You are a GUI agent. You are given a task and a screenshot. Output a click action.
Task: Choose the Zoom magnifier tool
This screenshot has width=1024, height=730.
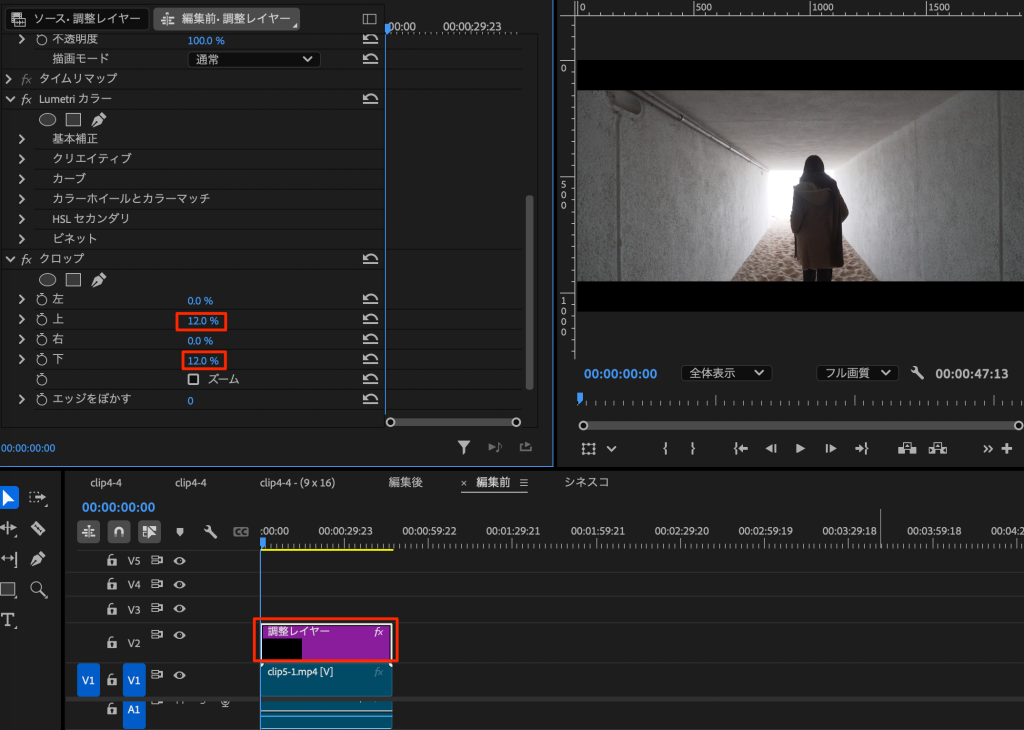pyautogui.click(x=38, y=589)
